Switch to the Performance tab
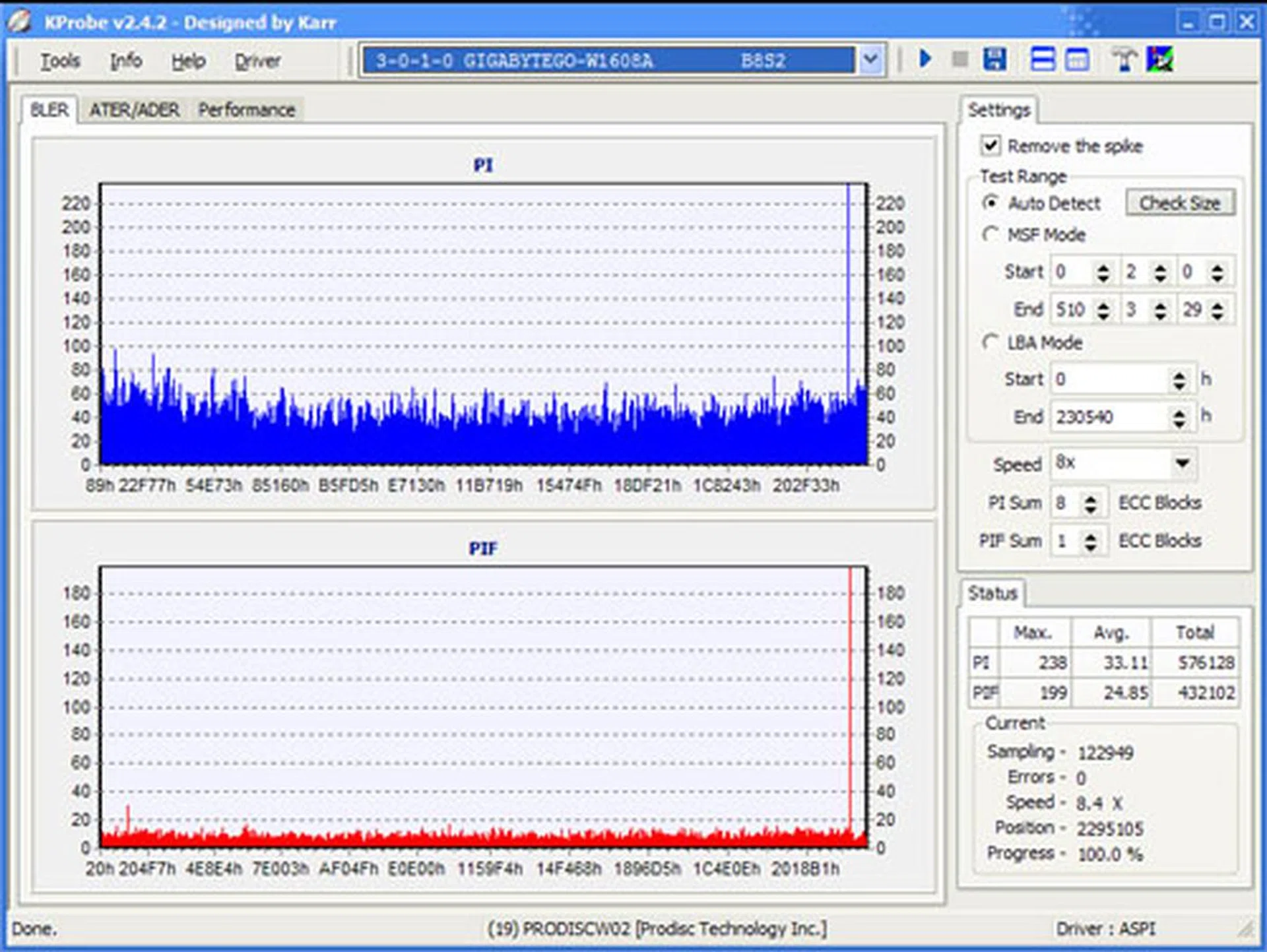This screenshot has width=1267, height=952. pos(246,110)
